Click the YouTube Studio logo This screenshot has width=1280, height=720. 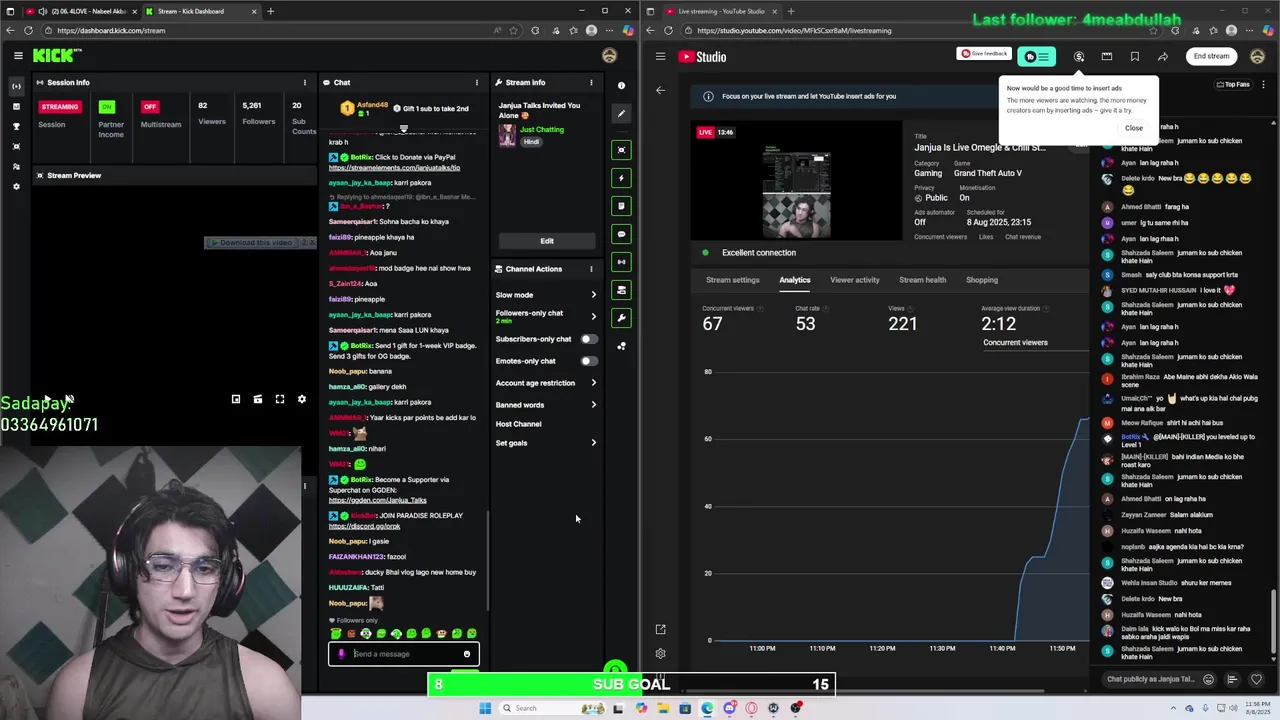click(x=702, y=57)
